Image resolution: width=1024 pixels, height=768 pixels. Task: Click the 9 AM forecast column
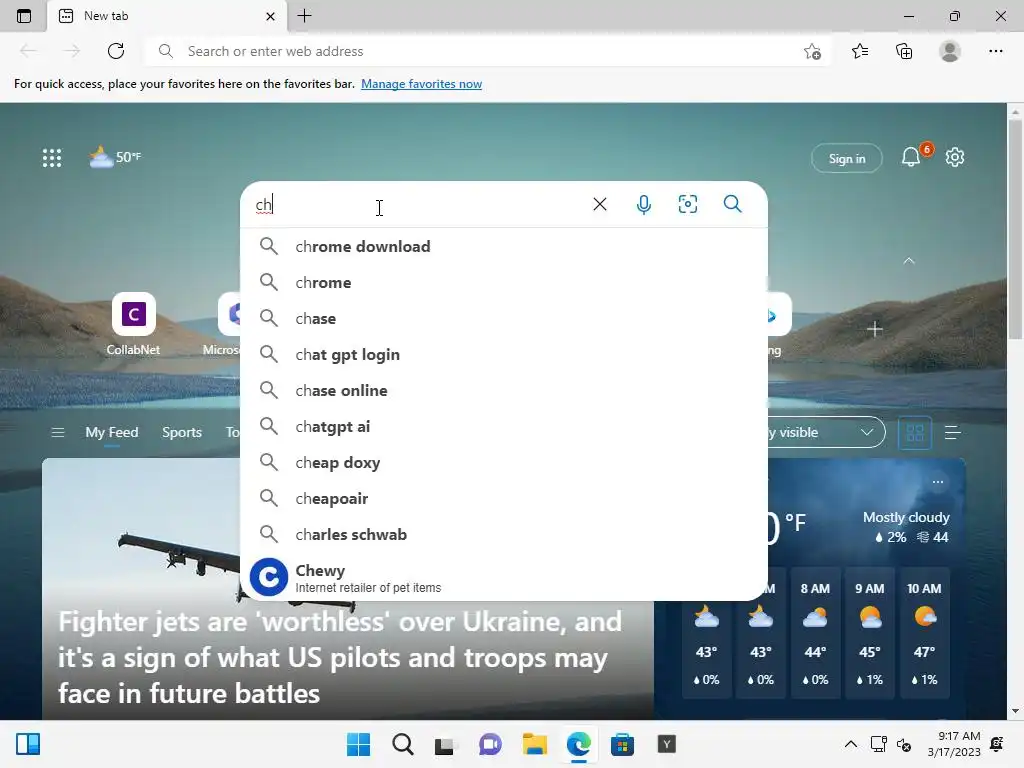[869, 633]
